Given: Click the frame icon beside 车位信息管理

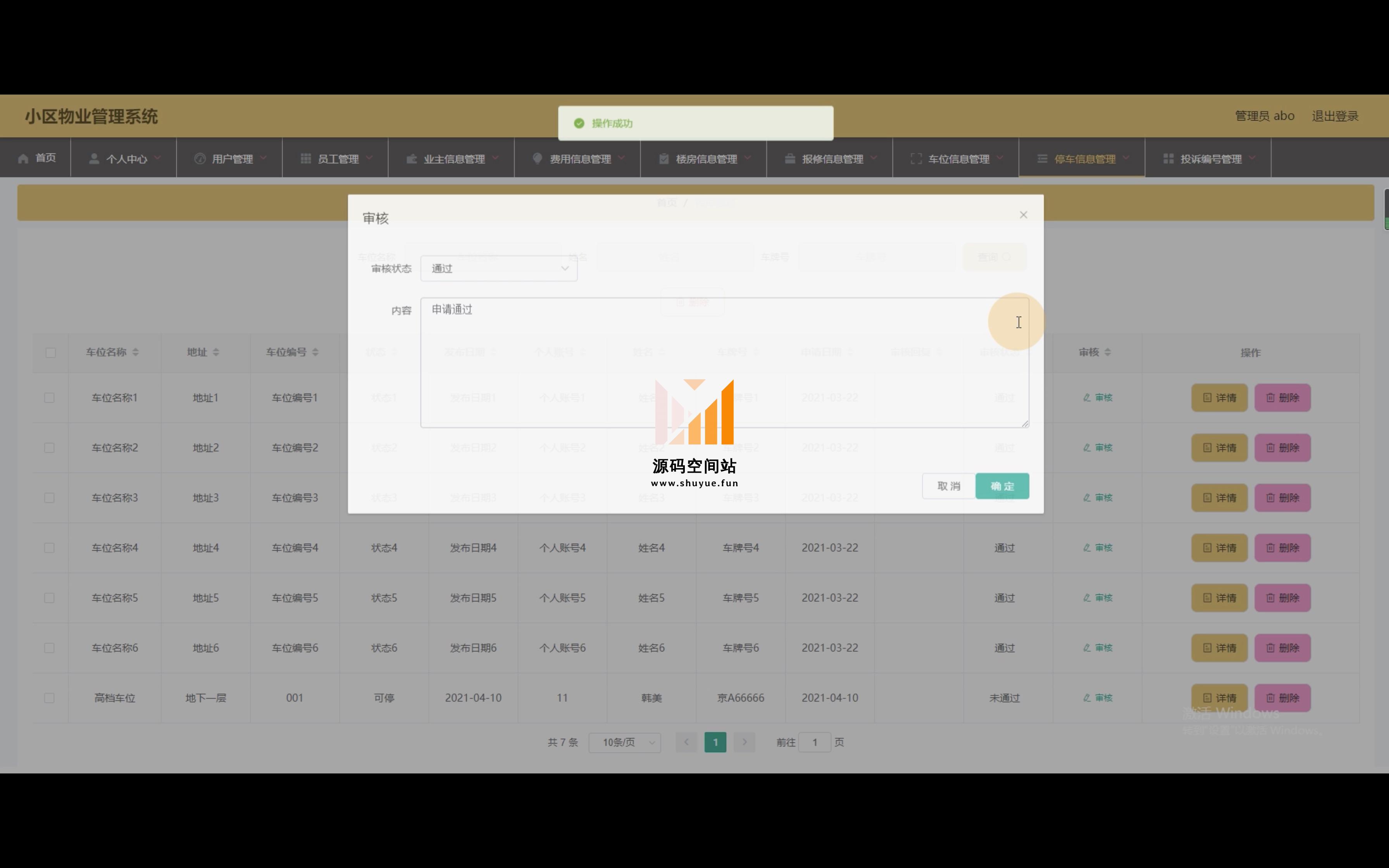Looking at the screenshot, I should tap(916, 158).
